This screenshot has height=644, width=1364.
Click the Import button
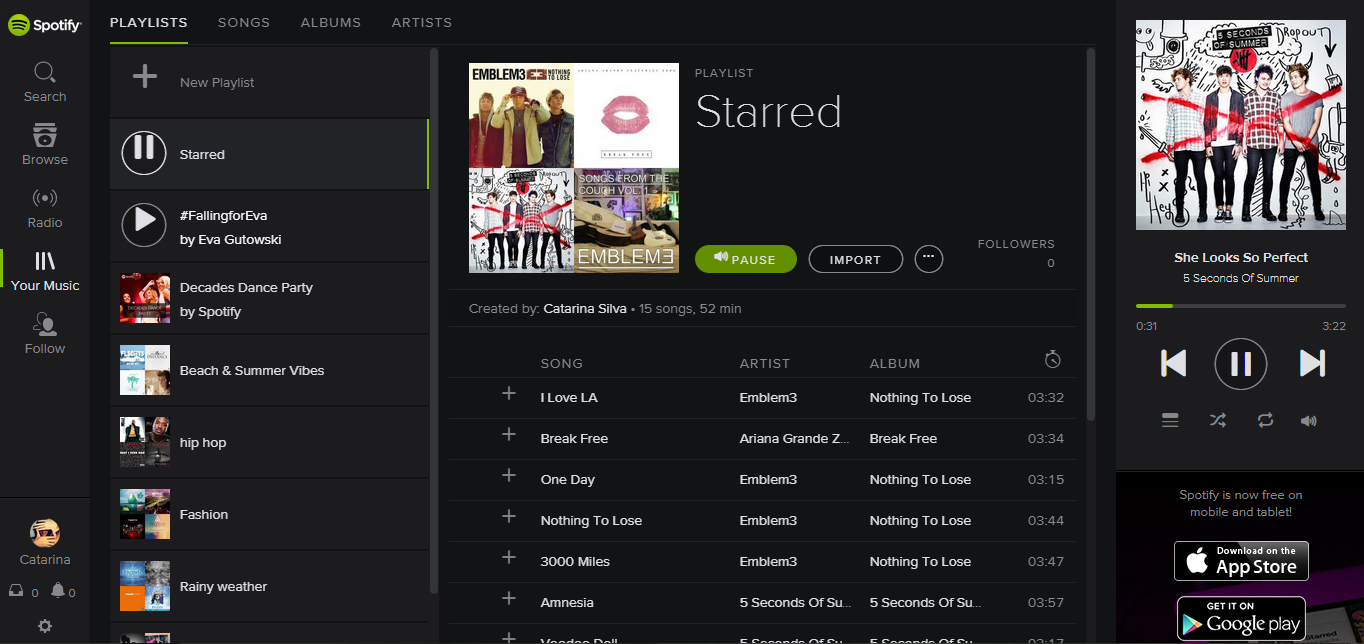(x=856, y=259)
